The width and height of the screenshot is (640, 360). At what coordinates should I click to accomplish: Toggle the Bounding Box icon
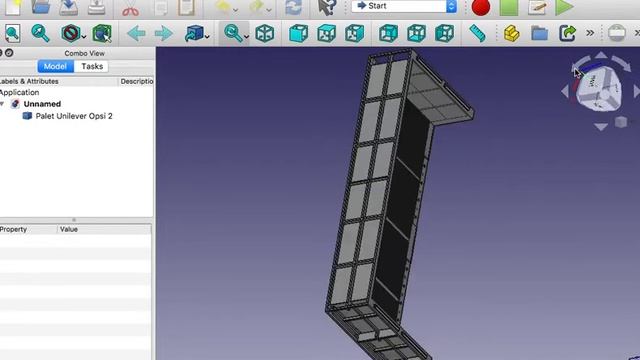tap(102, 33)
